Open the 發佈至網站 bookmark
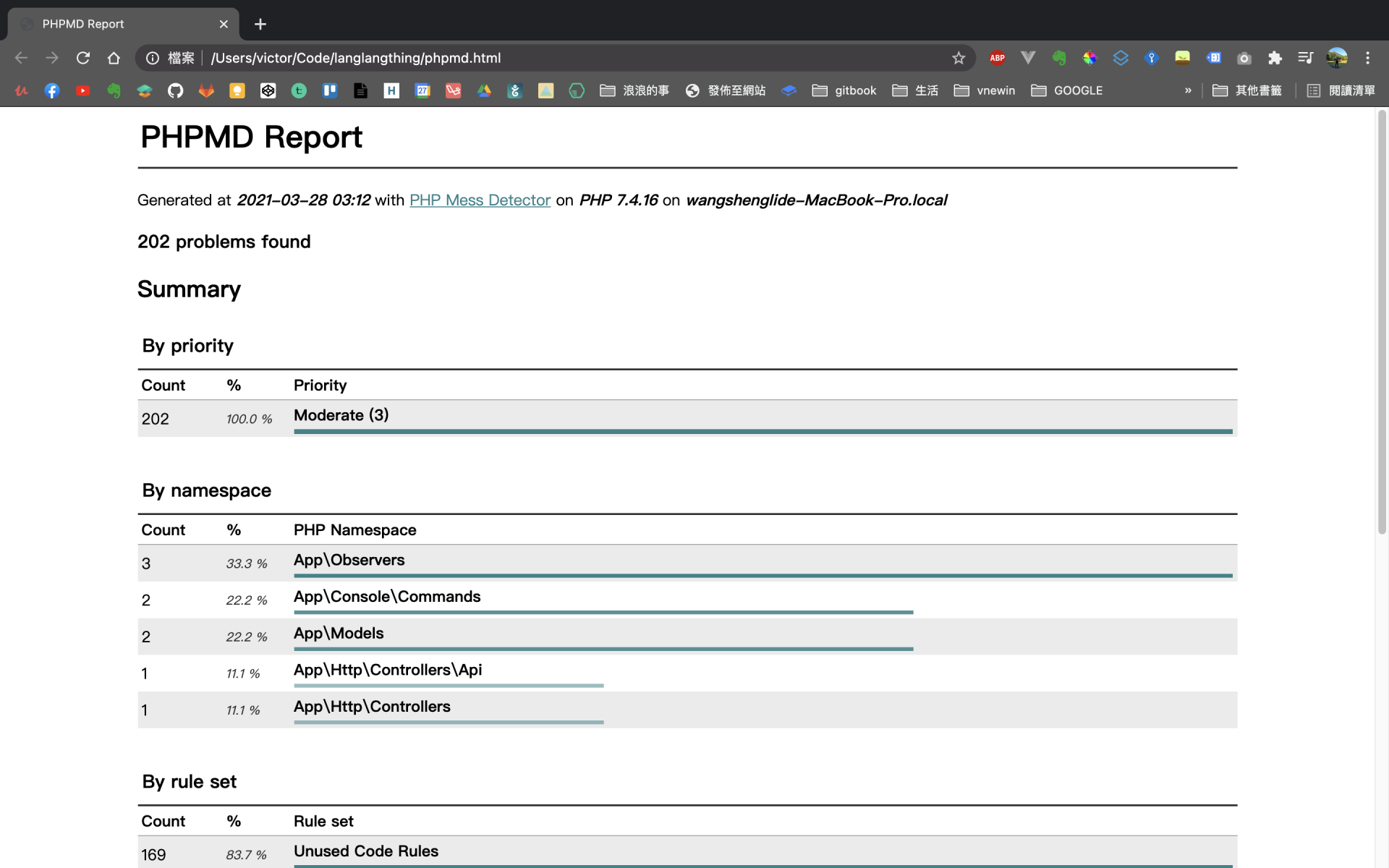Image resolution: width=1389 pixels, height=868 pixels. pyautogui.click(x=726, y=90)
